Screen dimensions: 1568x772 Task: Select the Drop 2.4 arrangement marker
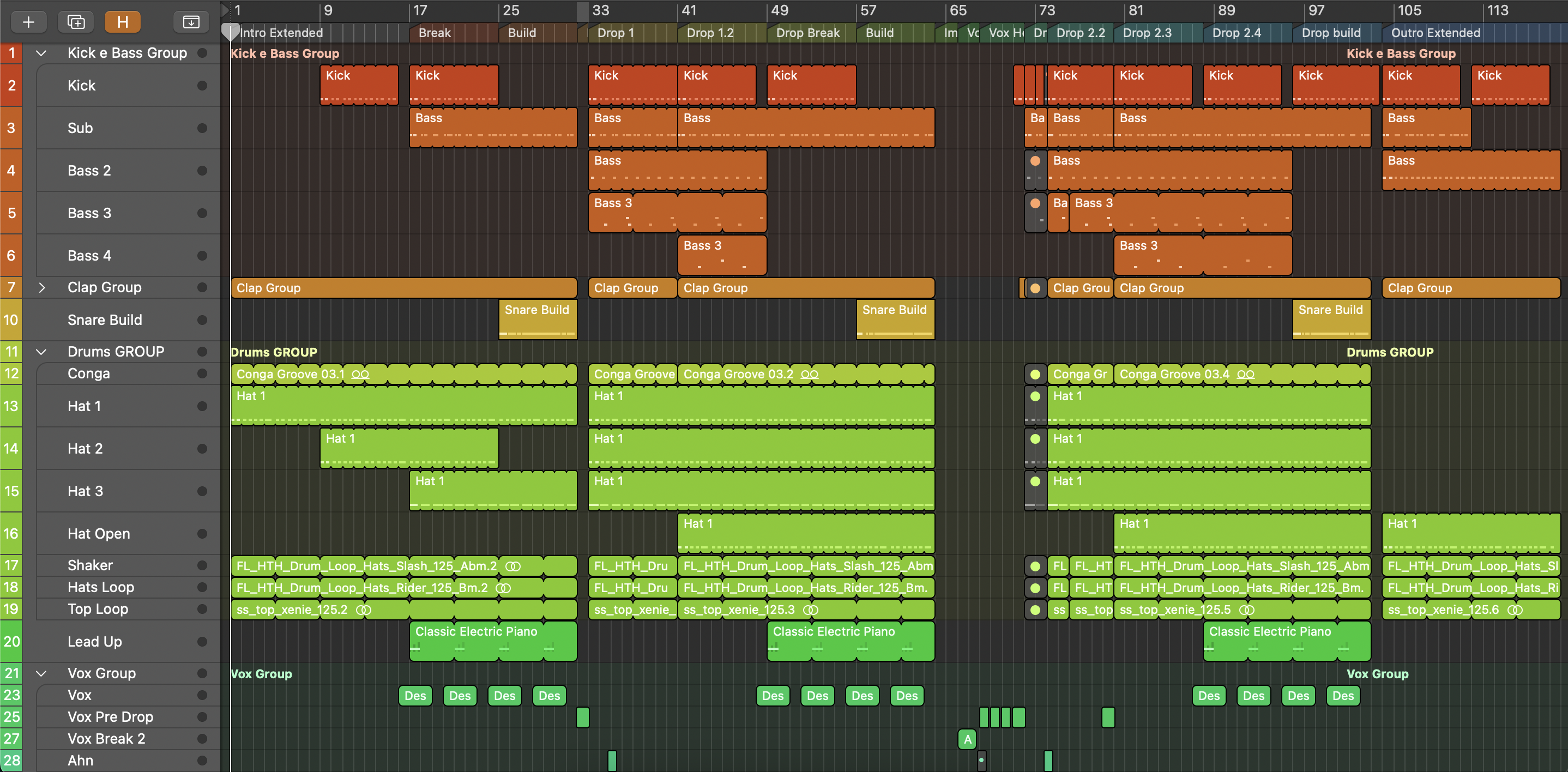[x=1248, y=33]
